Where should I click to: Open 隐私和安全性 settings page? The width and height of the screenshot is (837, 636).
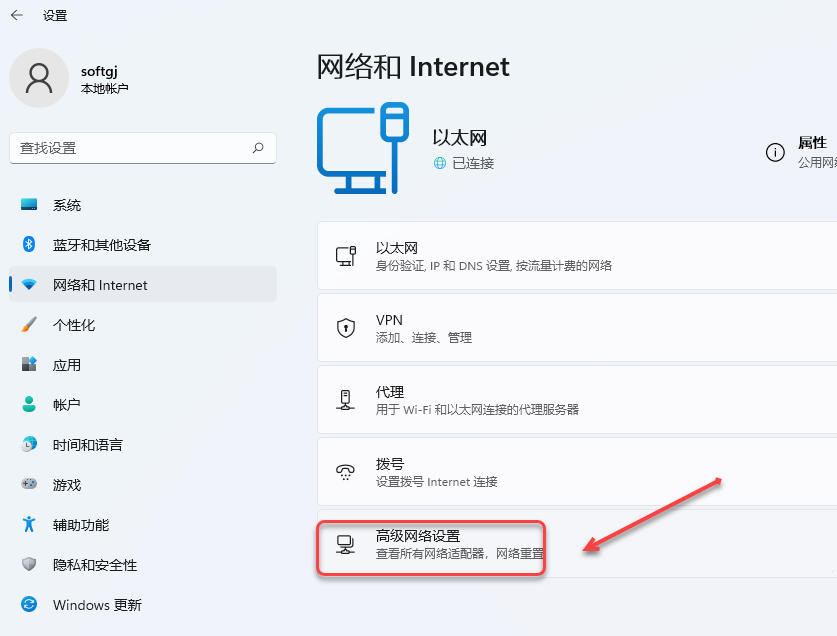point(143,565)
